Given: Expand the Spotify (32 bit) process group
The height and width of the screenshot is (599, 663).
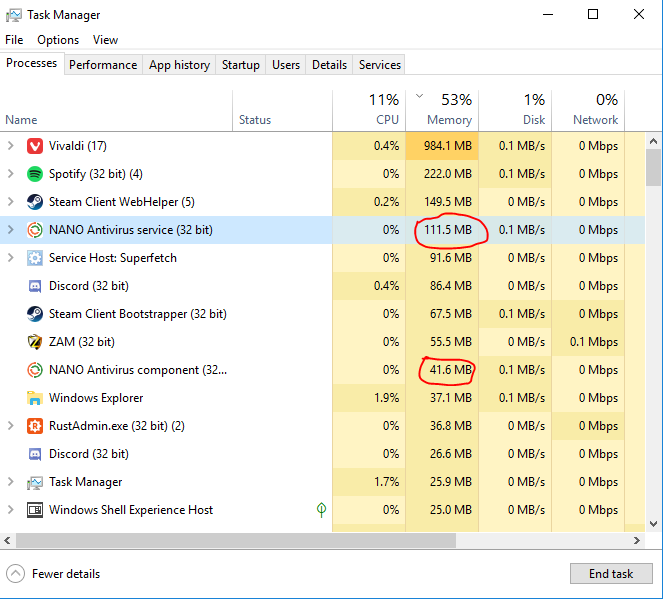Looking at the screenshot, I should 10,174.
